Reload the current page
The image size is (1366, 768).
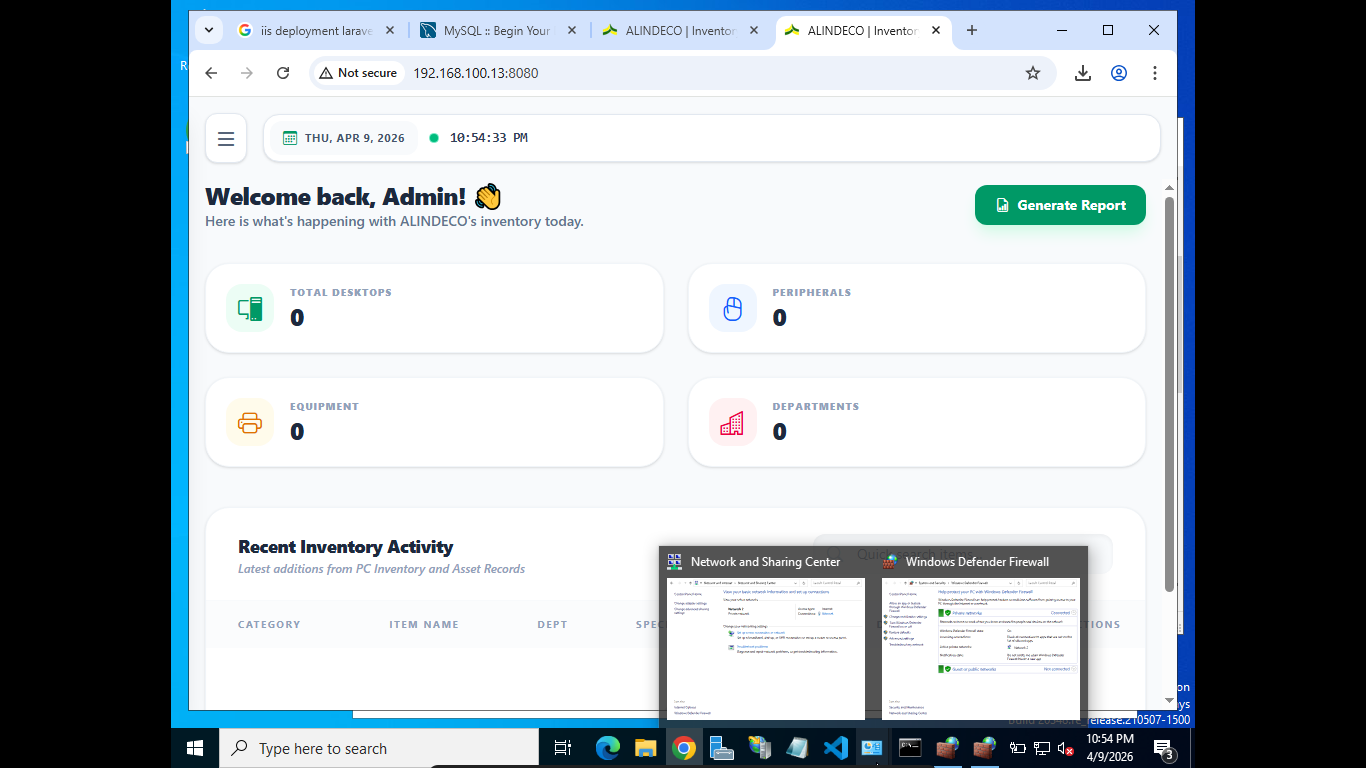point(283,73)
